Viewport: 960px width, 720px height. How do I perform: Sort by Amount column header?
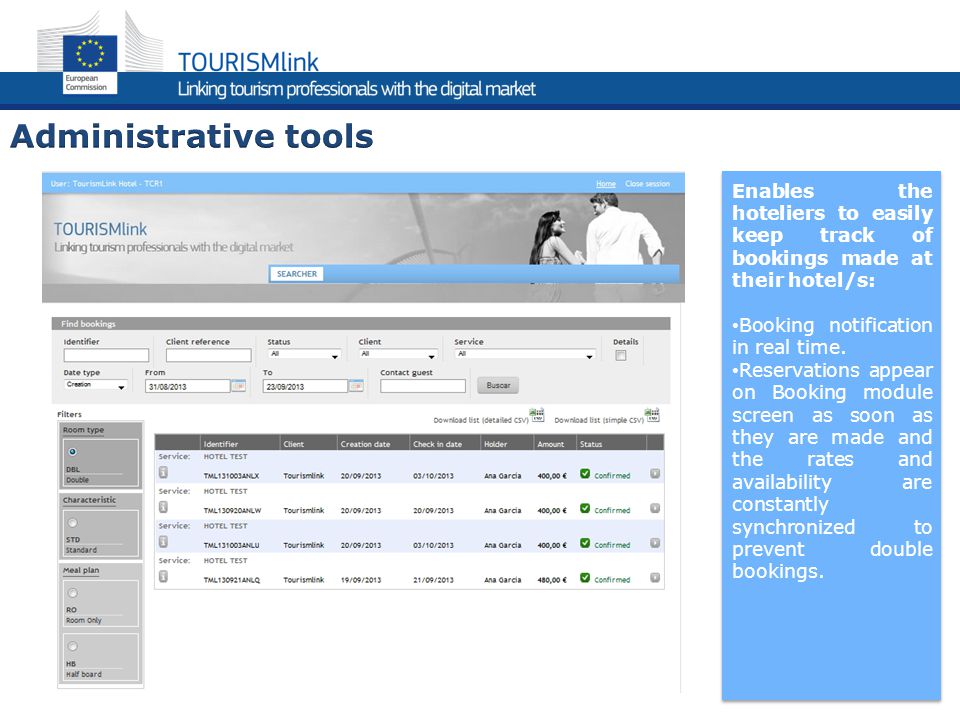[550, 444]
